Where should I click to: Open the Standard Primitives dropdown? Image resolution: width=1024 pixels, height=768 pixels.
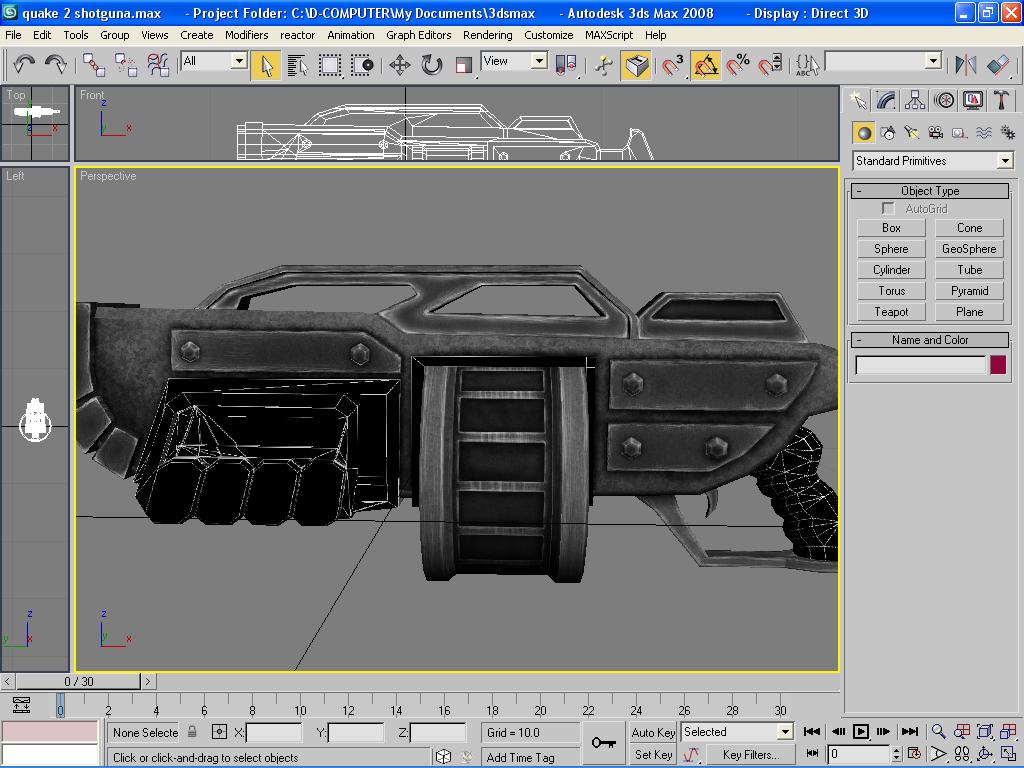(933, 161)
